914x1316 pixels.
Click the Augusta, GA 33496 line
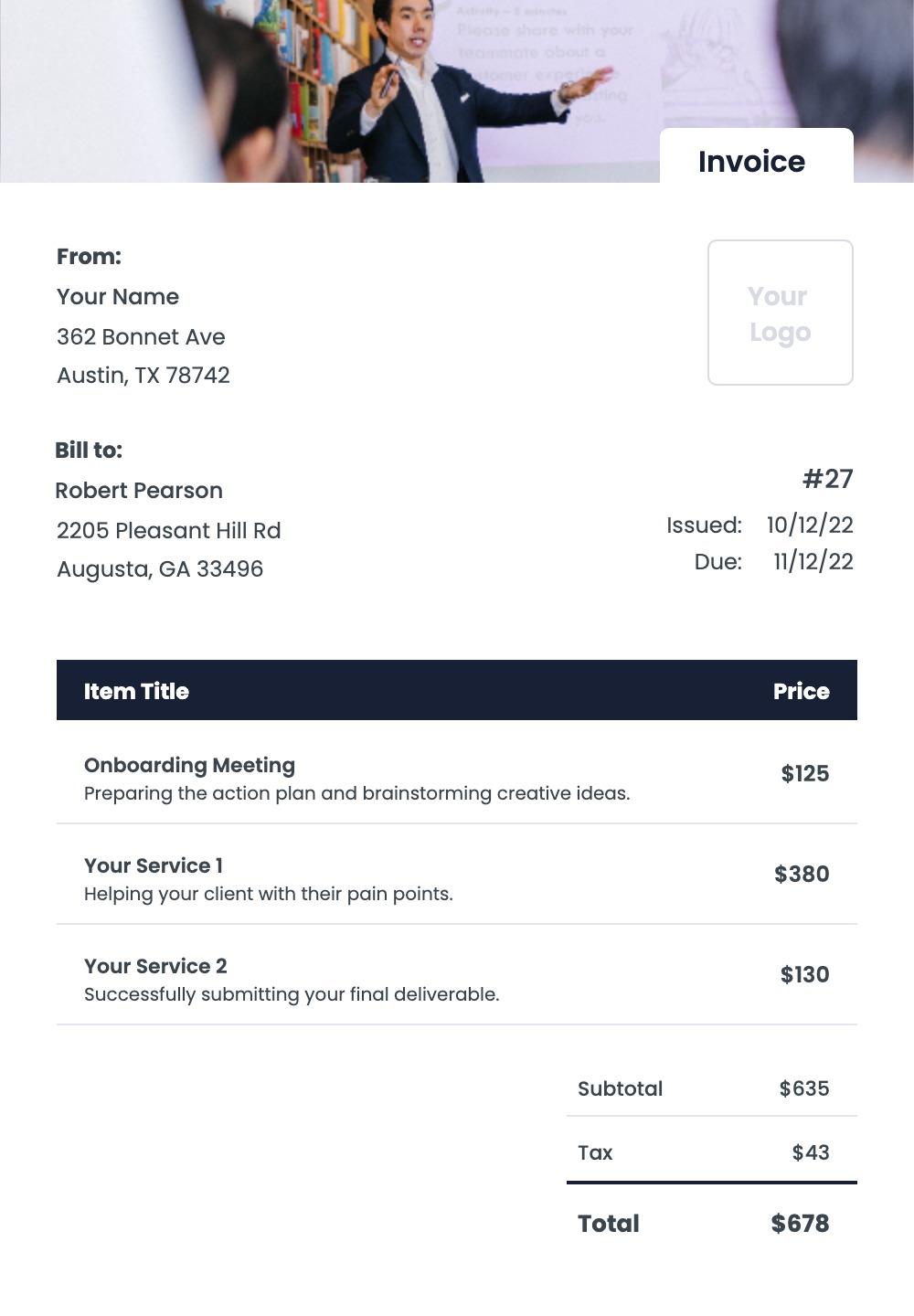[x=160, y=569]
